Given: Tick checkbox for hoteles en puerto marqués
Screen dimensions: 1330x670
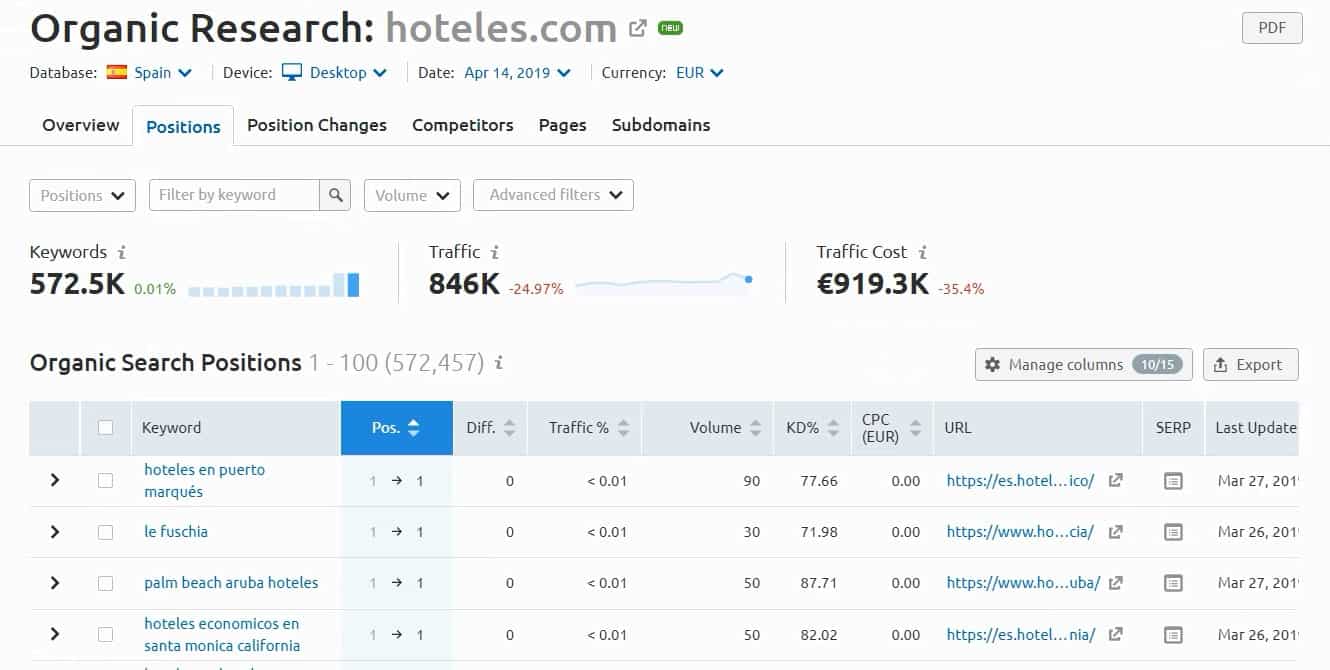Looking at the screenshot, I should pyautogui.click(x=105, y=481).
